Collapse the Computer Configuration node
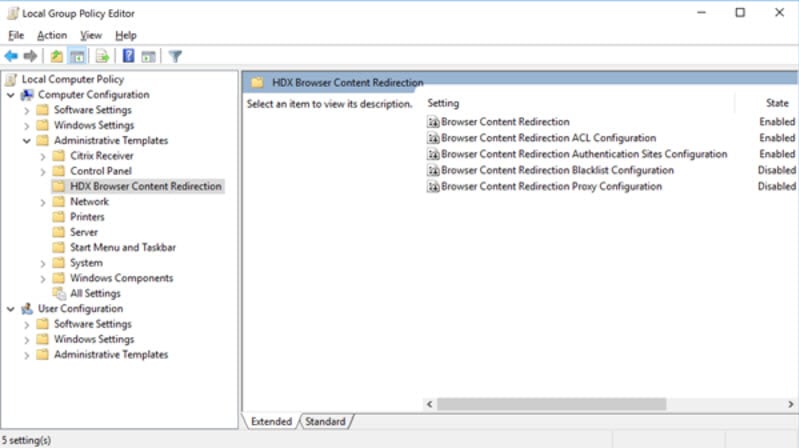Image resolution: width=799 pixels, height=448 pixels. [11, 95]
